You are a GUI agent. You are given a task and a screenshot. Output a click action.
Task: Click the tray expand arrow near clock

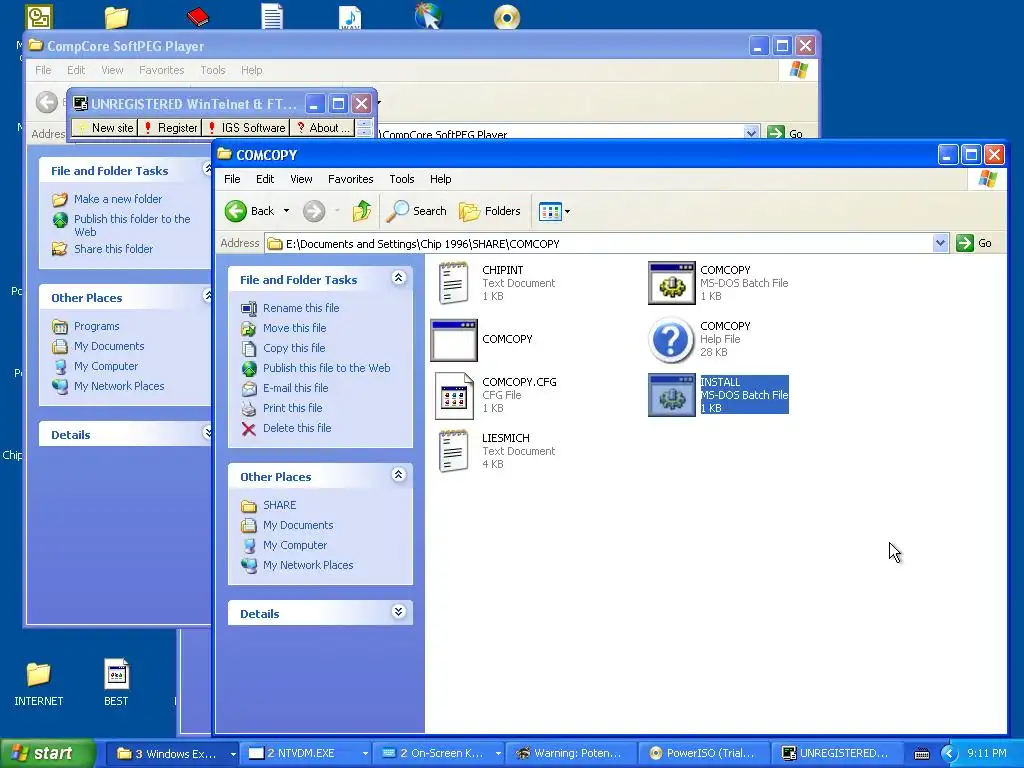tap(948, 754)
